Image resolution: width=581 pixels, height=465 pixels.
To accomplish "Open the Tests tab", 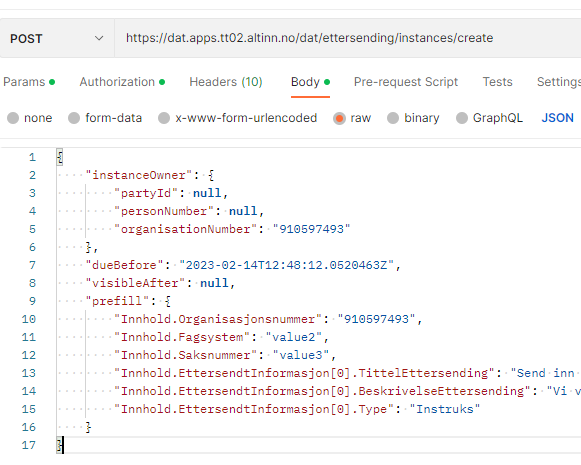I will (497, 82).
